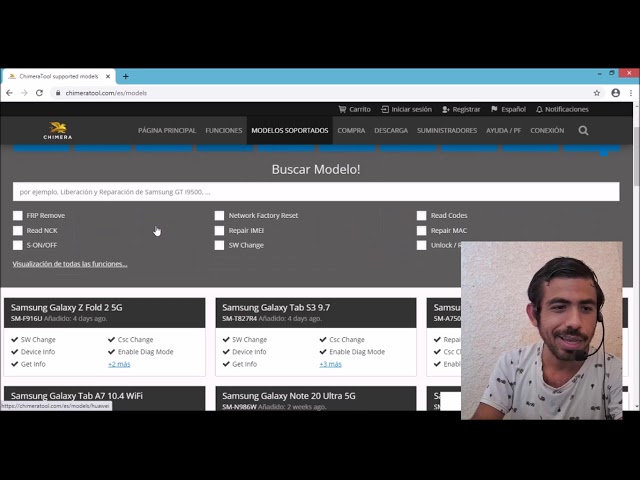The image size is (640, 480).
Task: Expand +2 más in Z Fold 2 card
Action: point(119,364)
